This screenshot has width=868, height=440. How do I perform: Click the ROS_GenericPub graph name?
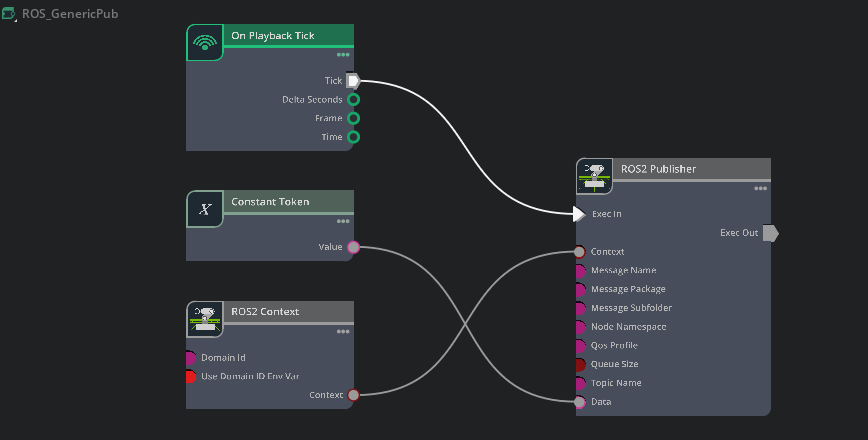70,14
